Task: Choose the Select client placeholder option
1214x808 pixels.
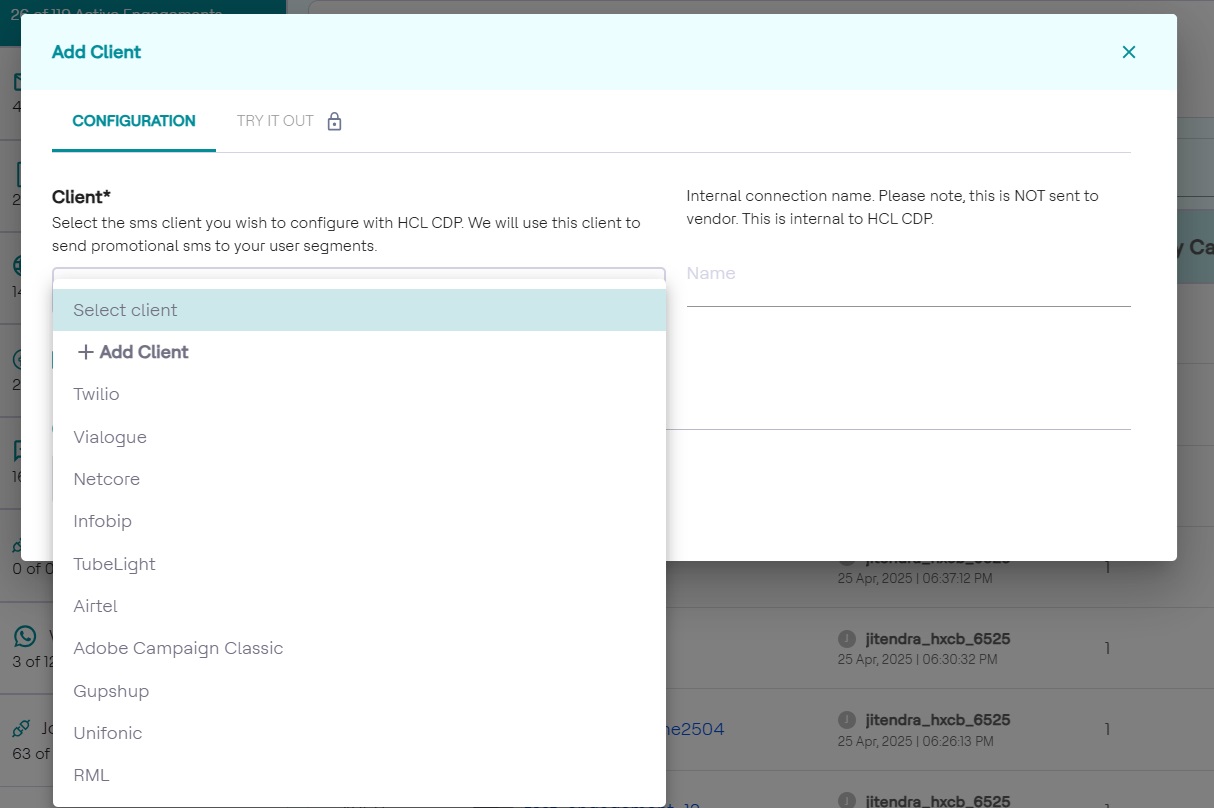Action: click(x=360, y=310)
